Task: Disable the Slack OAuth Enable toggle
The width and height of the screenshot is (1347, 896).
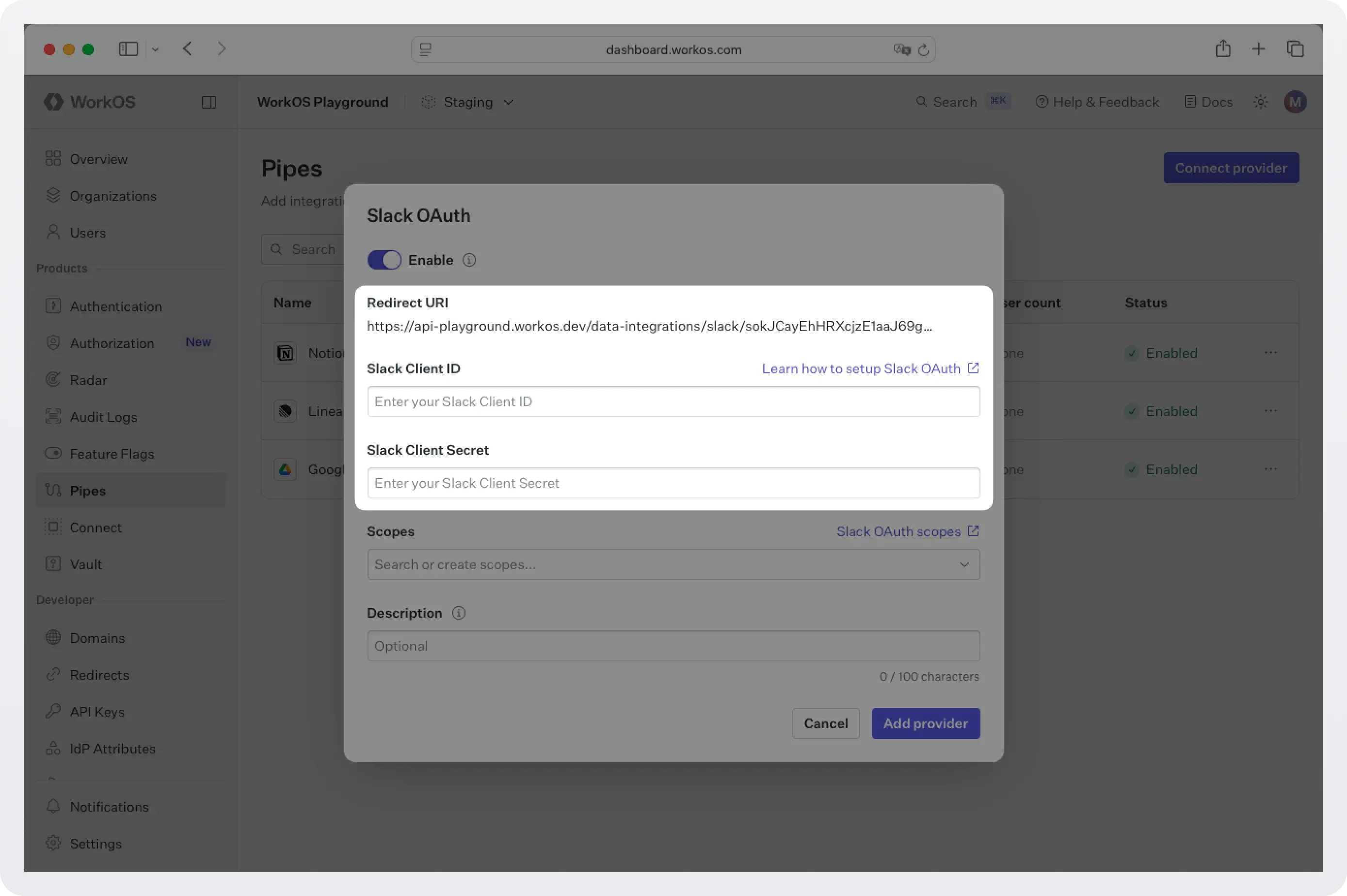Action: (x=384, y=259)
